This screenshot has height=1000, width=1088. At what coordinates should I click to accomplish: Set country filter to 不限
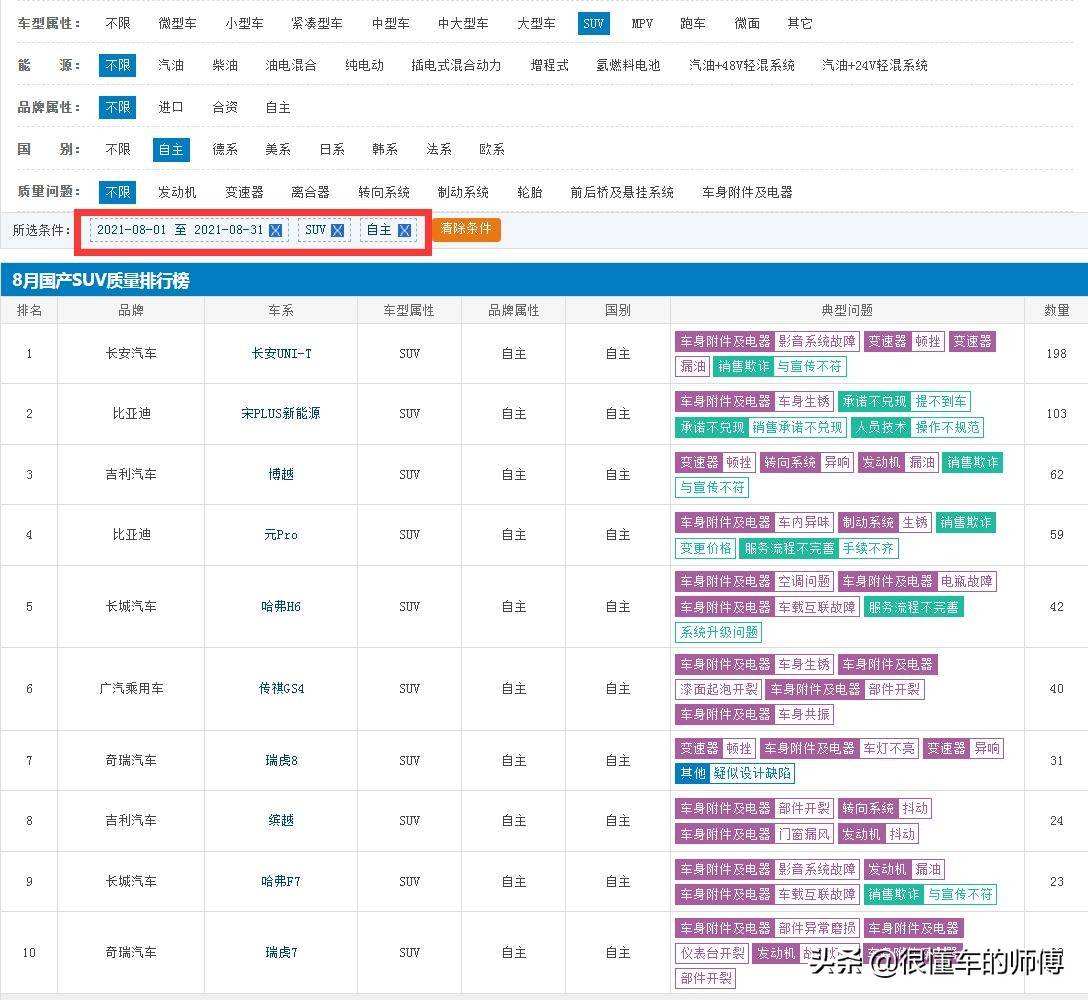point(118,149)
